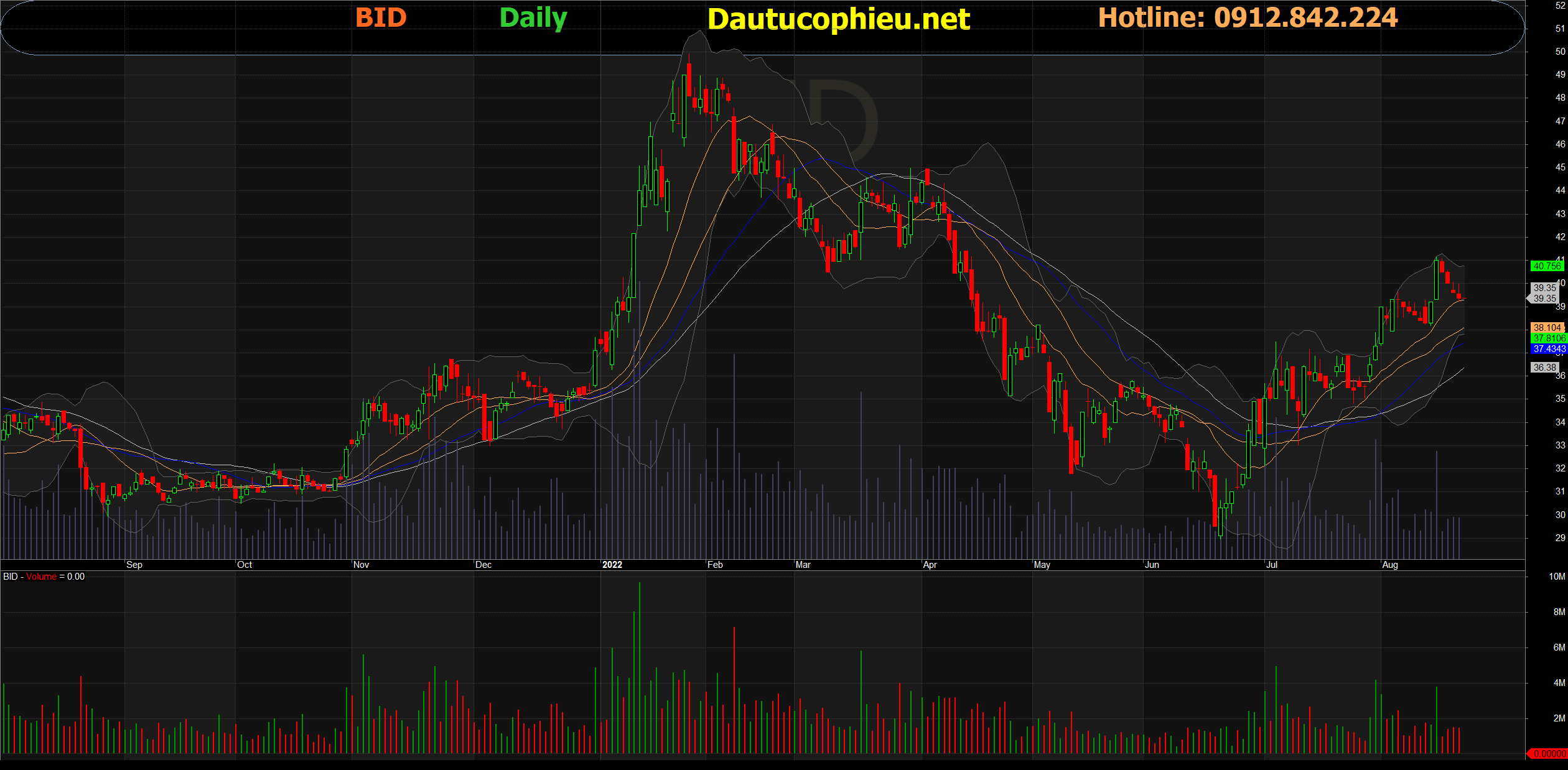The height and width of the screenshot is (770, 1568).
Task: Click the green 37.8106 indicator value tag
Action: [1548, 338]
